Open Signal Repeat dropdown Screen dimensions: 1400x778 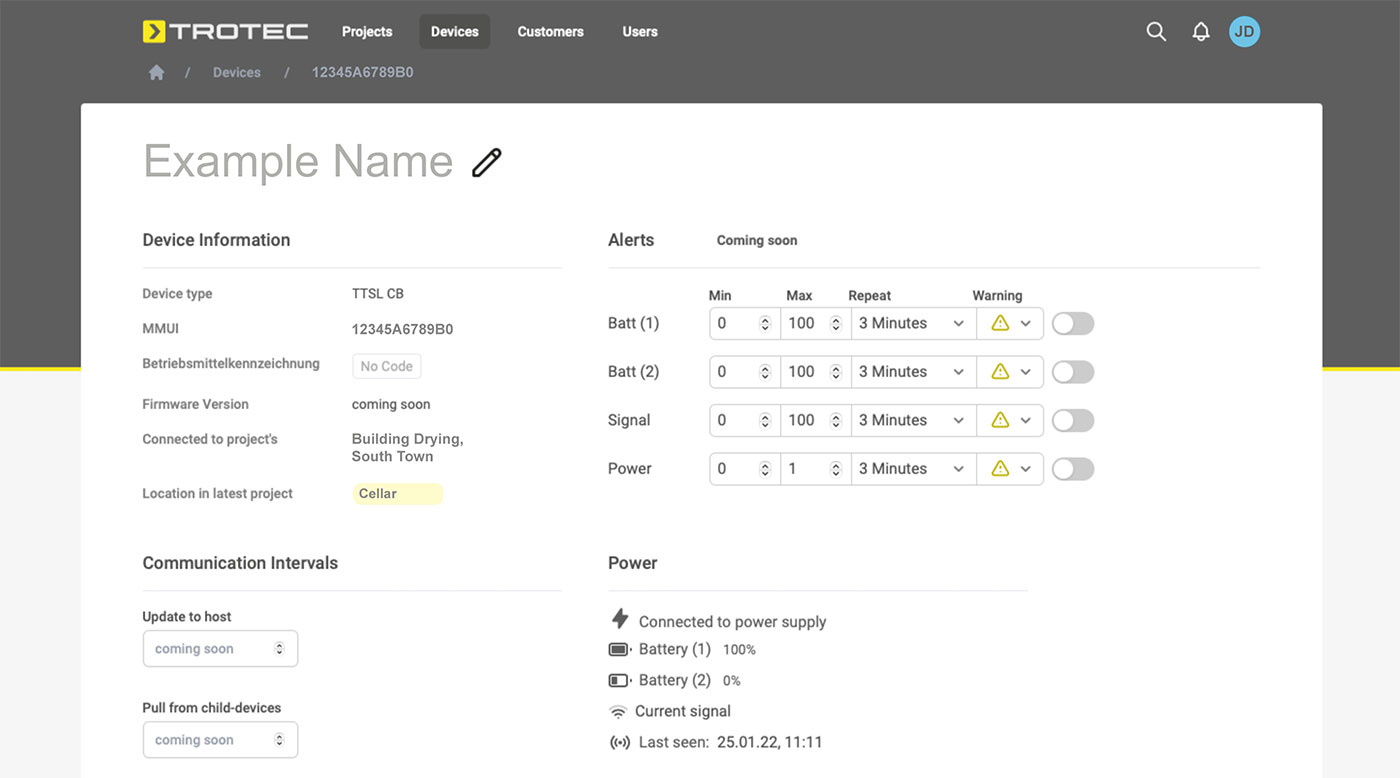(x=913, y=420)
